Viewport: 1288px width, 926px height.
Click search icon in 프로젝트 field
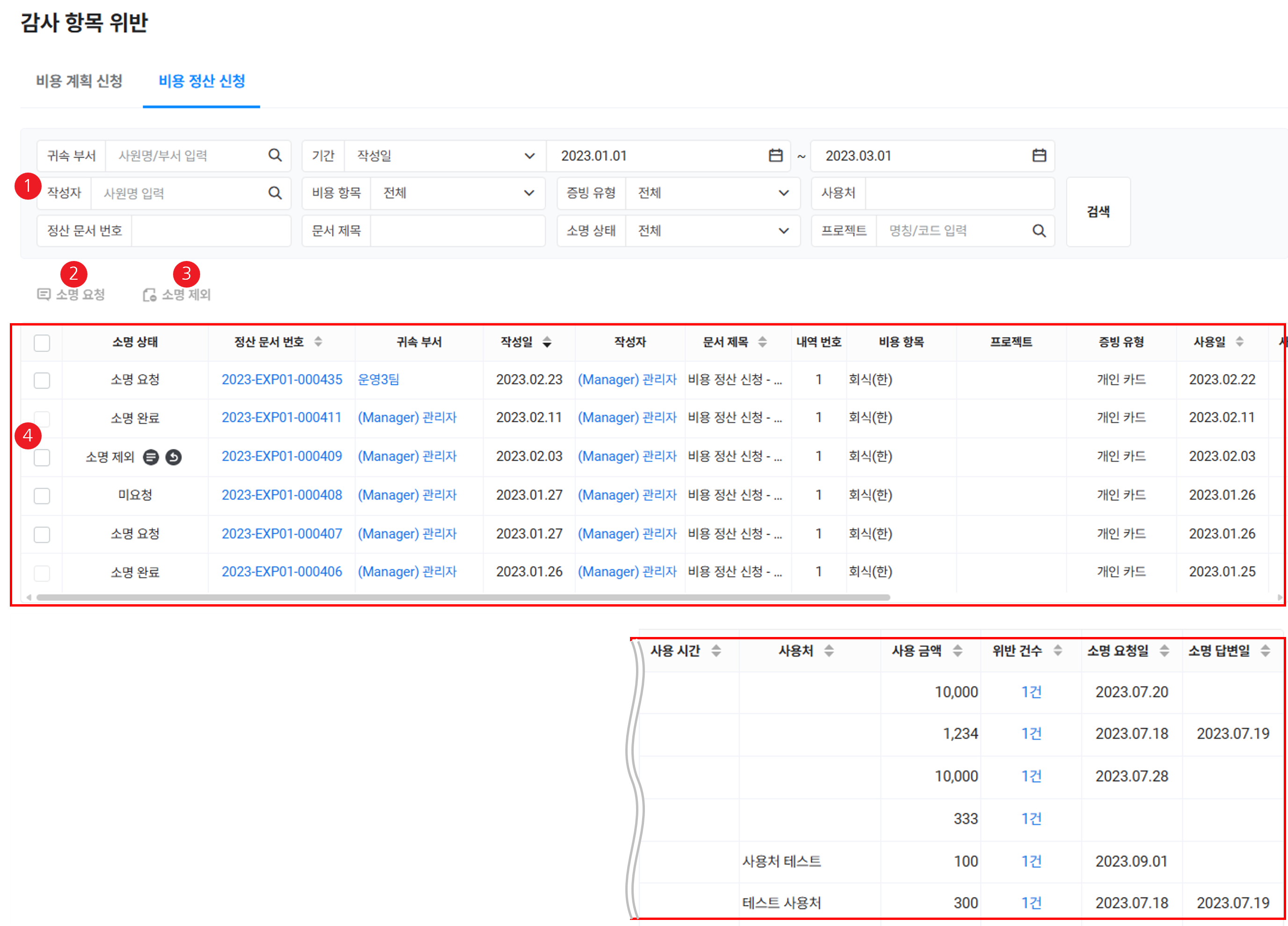click(x=1039, y=231)
